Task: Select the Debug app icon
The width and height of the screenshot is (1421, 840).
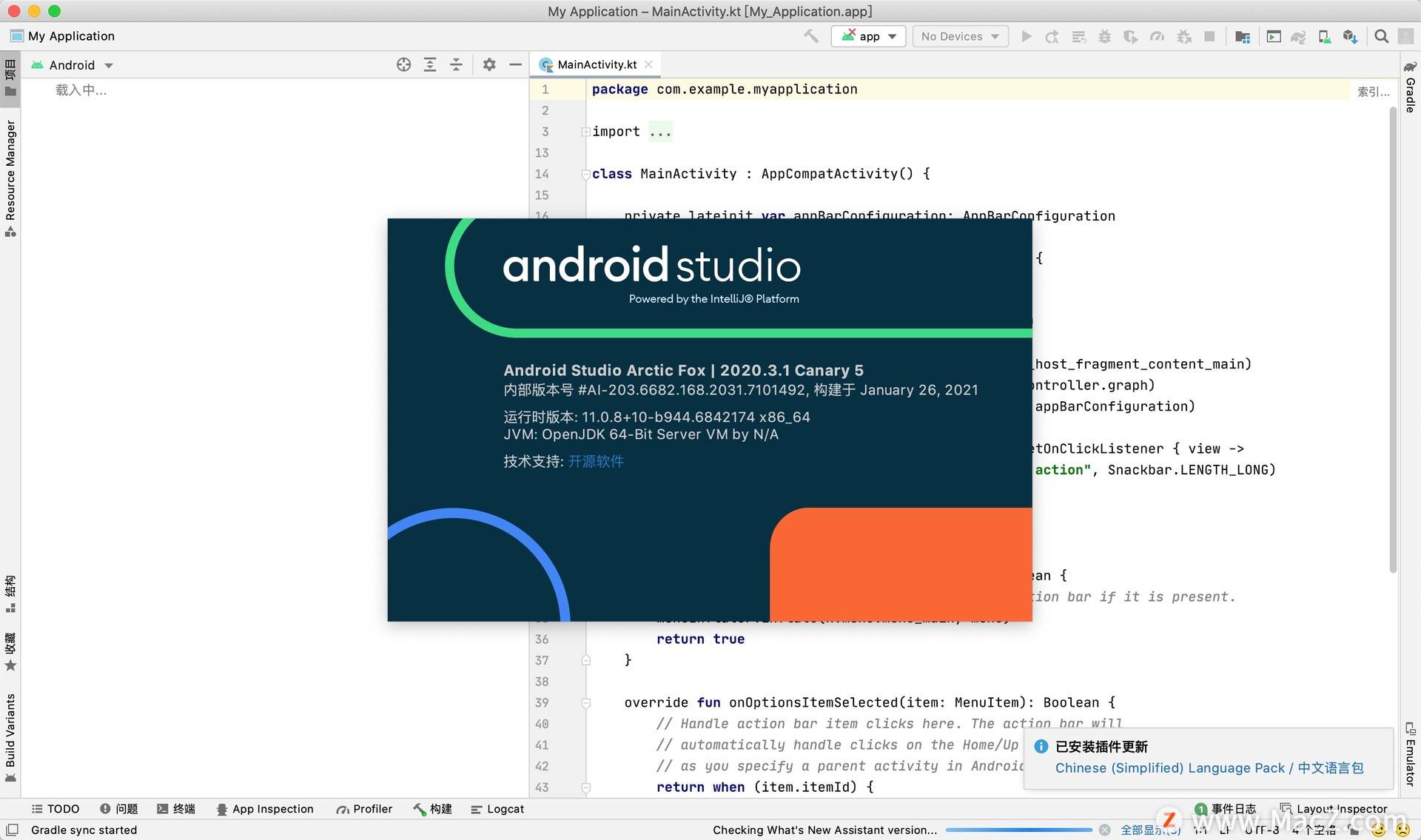Action: coord(1104,36)
